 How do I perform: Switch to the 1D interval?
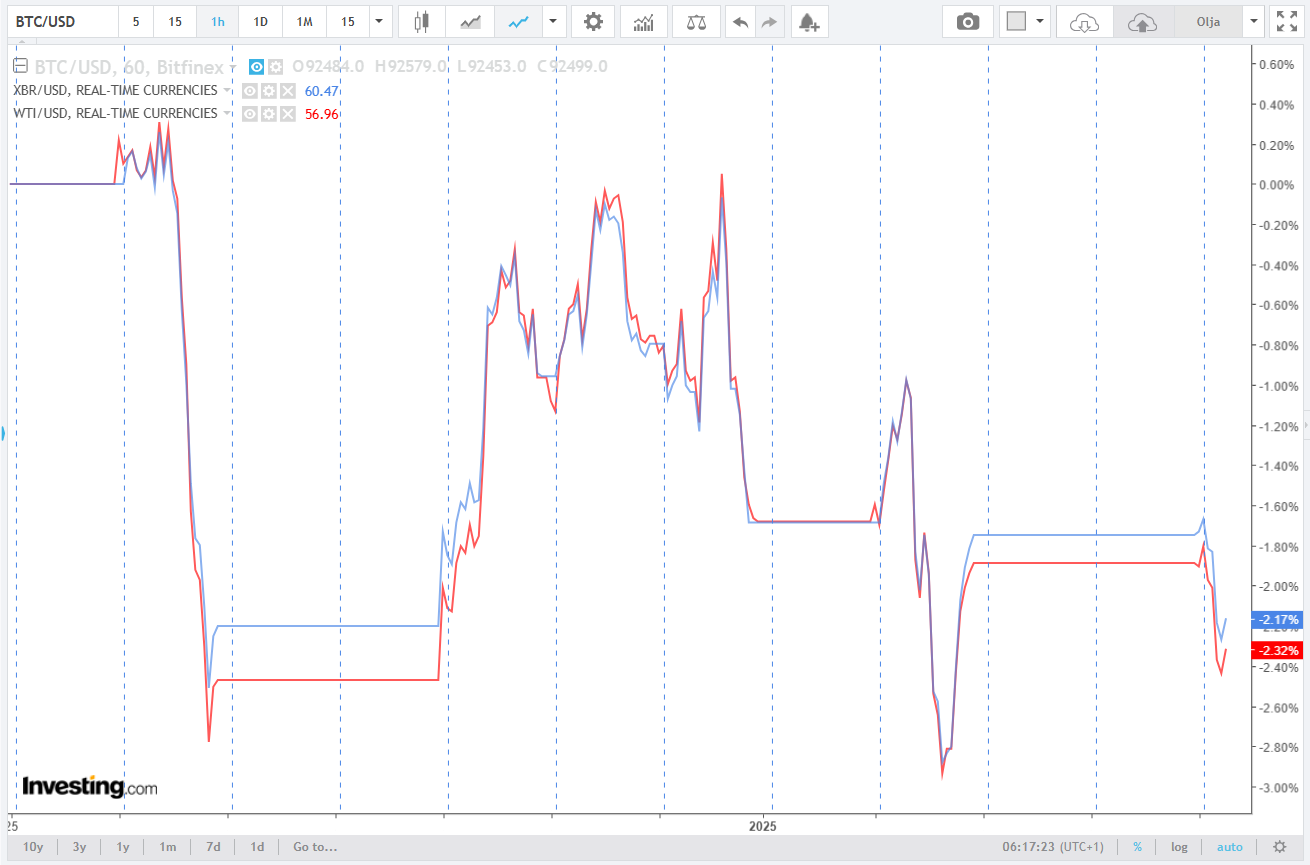tap(260, 21)
